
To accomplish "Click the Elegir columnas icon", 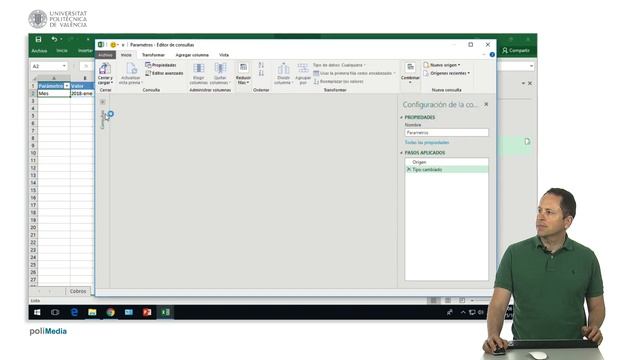I will 199,69.
